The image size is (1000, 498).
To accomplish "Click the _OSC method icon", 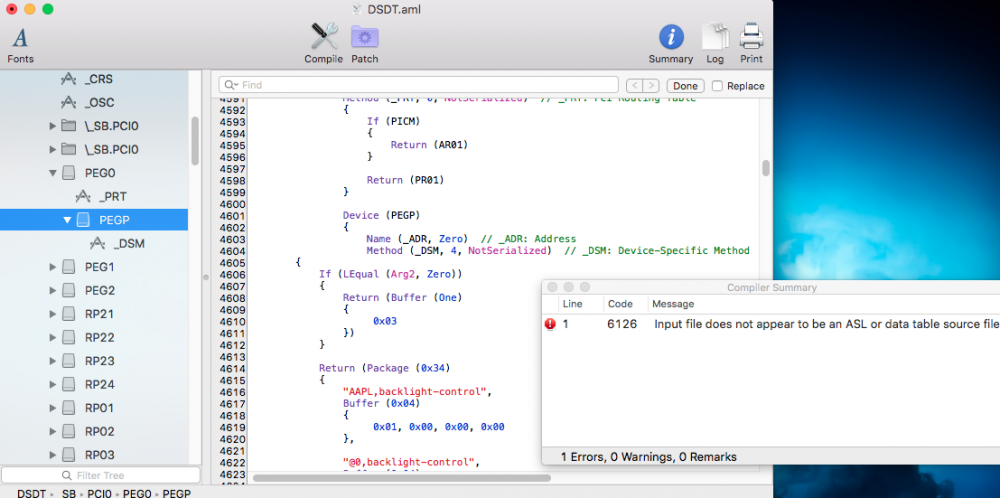I will [68, 103].
